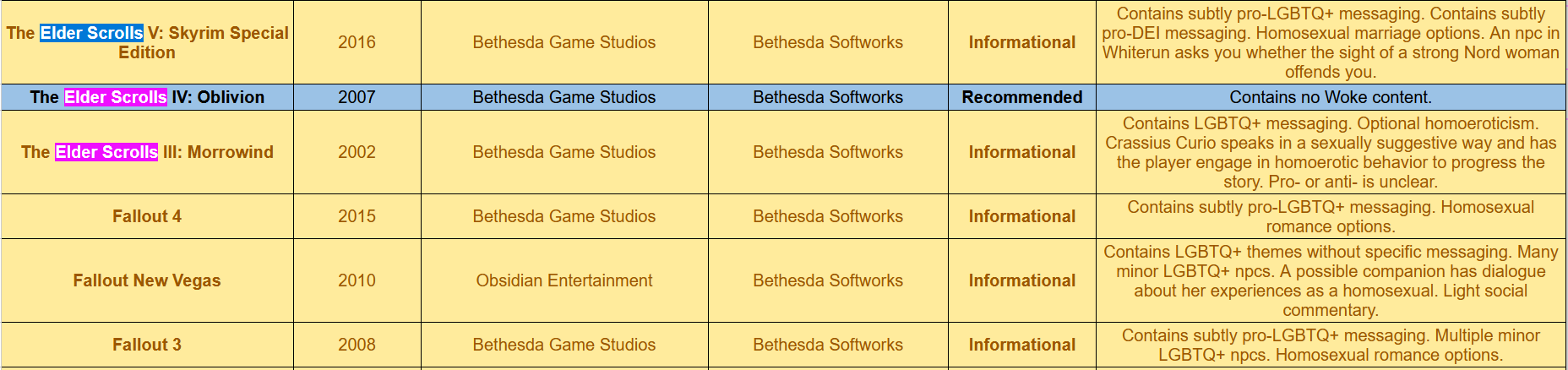Select the Informational cell in Morrowind row

click(x=1022, y=152)
